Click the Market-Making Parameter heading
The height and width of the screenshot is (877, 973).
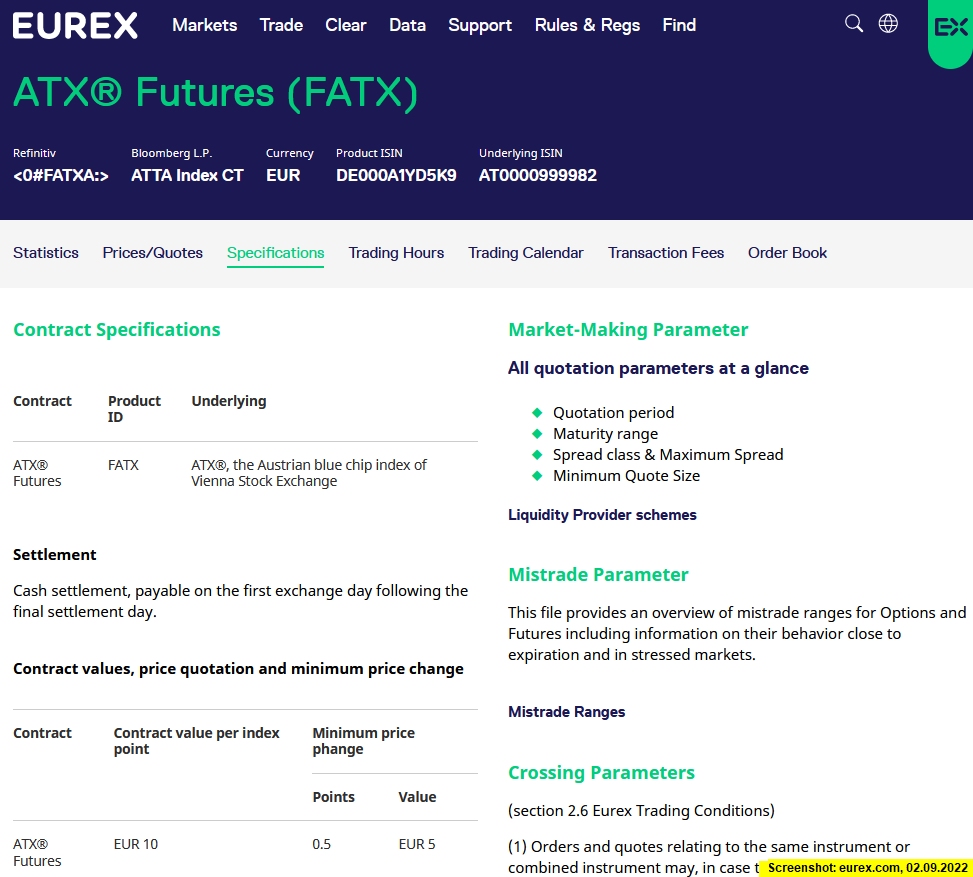point(628,330)
